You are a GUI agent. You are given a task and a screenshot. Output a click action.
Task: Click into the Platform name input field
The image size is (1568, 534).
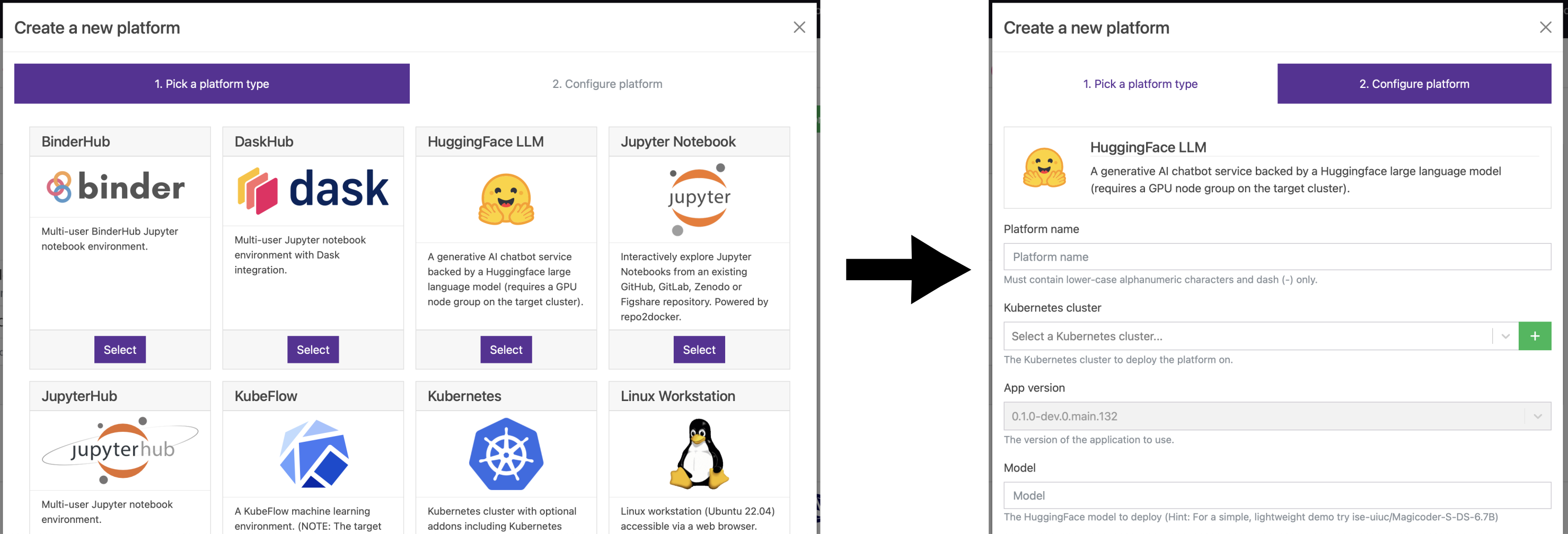(1277, 256)
